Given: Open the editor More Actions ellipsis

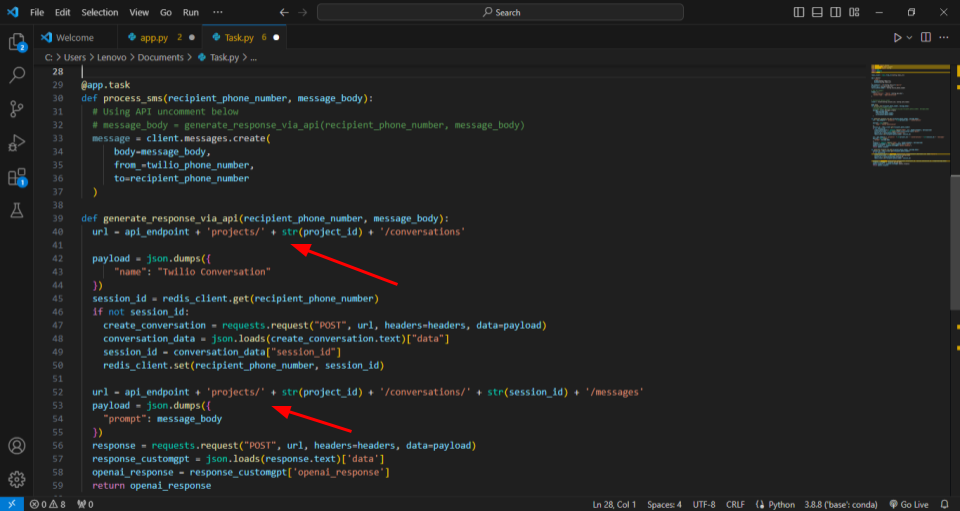Looking at the screenshot, I should point(945,37).
